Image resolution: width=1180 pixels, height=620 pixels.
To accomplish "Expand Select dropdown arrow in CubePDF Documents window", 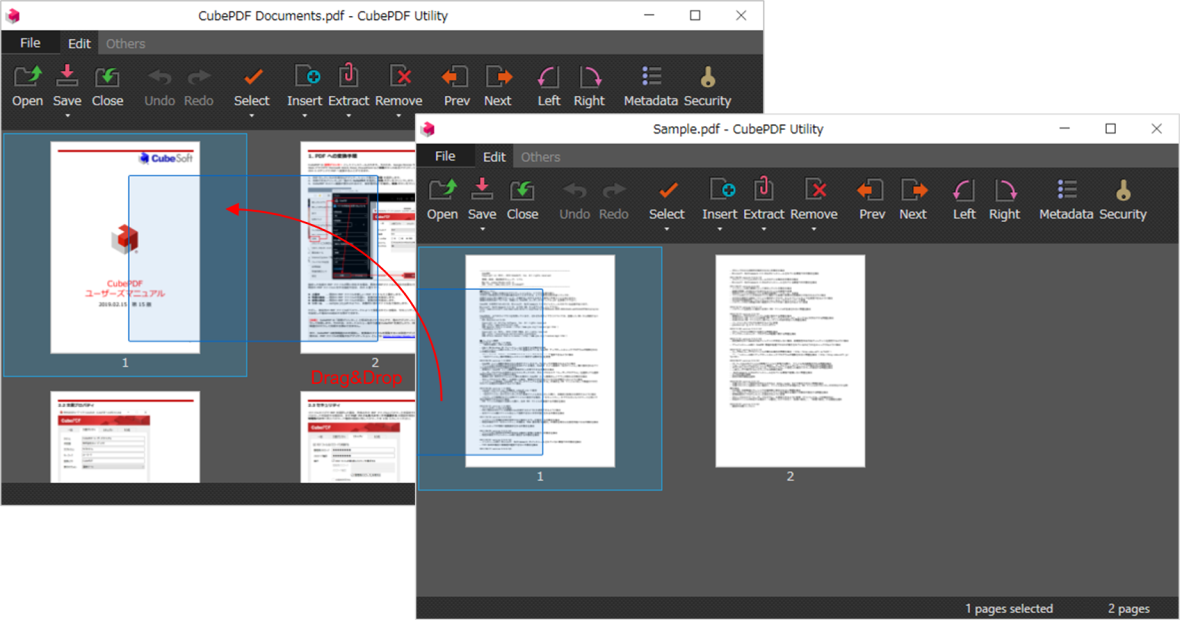I will [x=251, y=115].
